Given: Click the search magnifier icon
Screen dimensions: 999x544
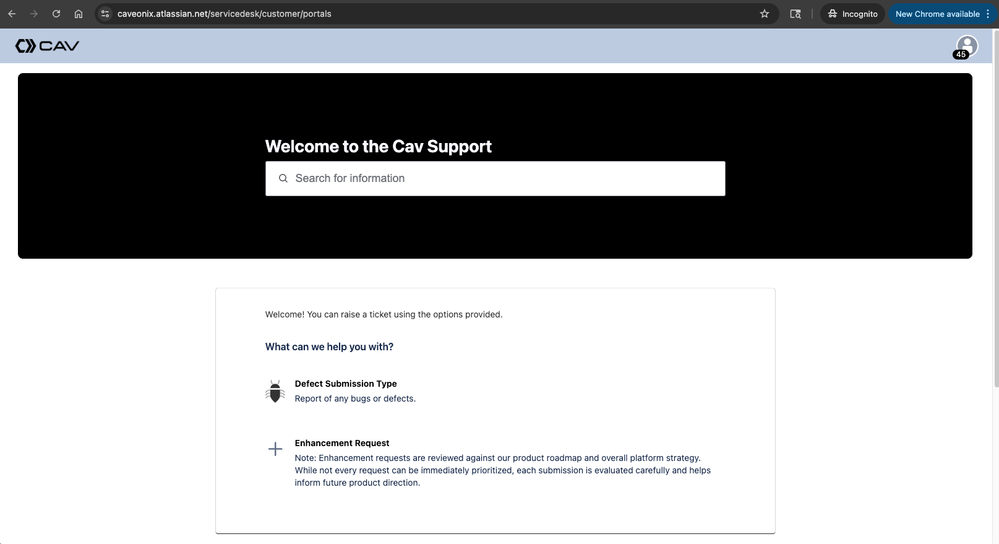Looking at the screenshot, I should pos(283,178).
